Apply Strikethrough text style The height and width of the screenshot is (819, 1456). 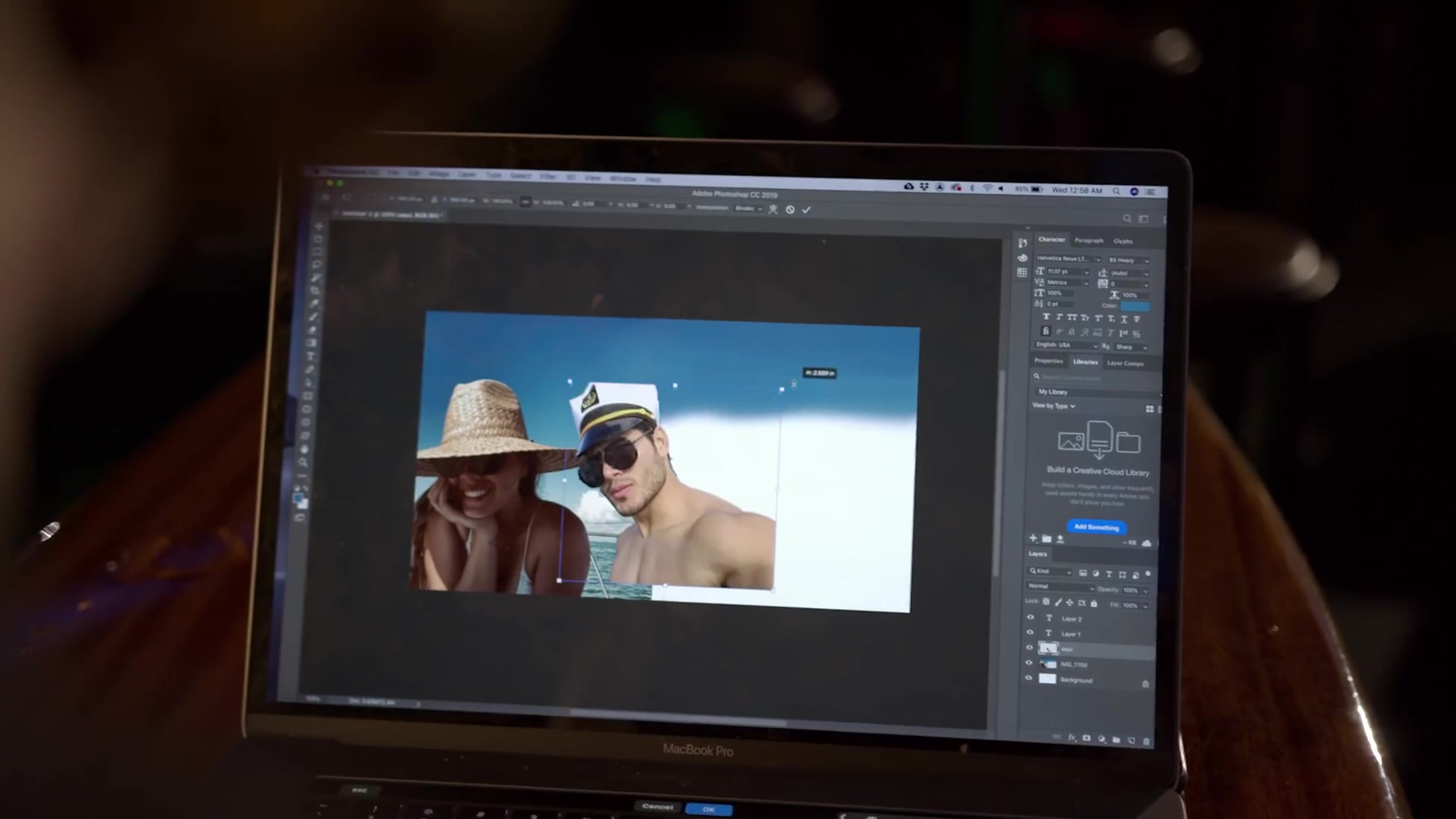pos(1136,319)
